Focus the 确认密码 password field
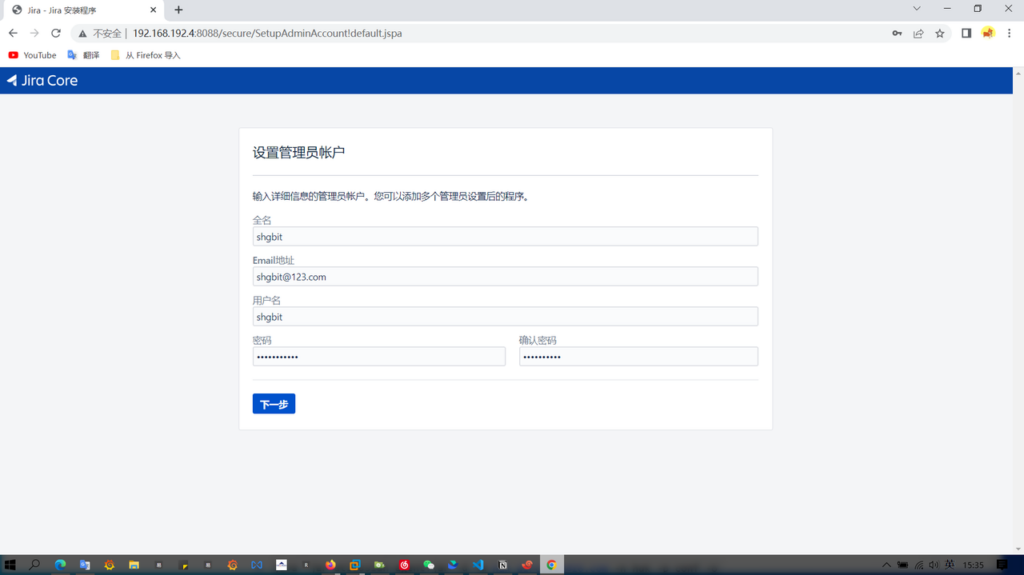 click(638, 357)
